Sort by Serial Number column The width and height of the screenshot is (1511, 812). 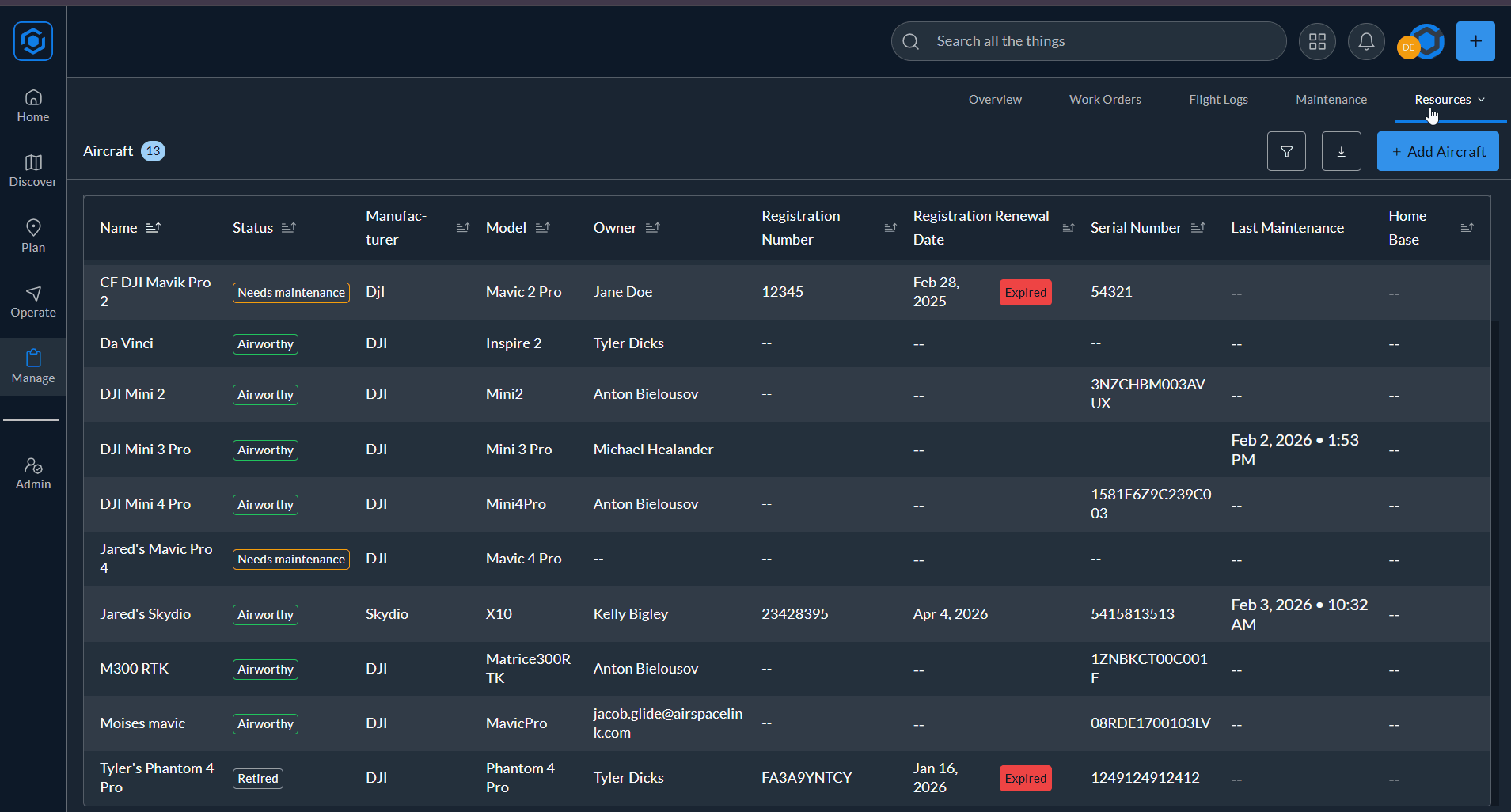pos(1198,228)
